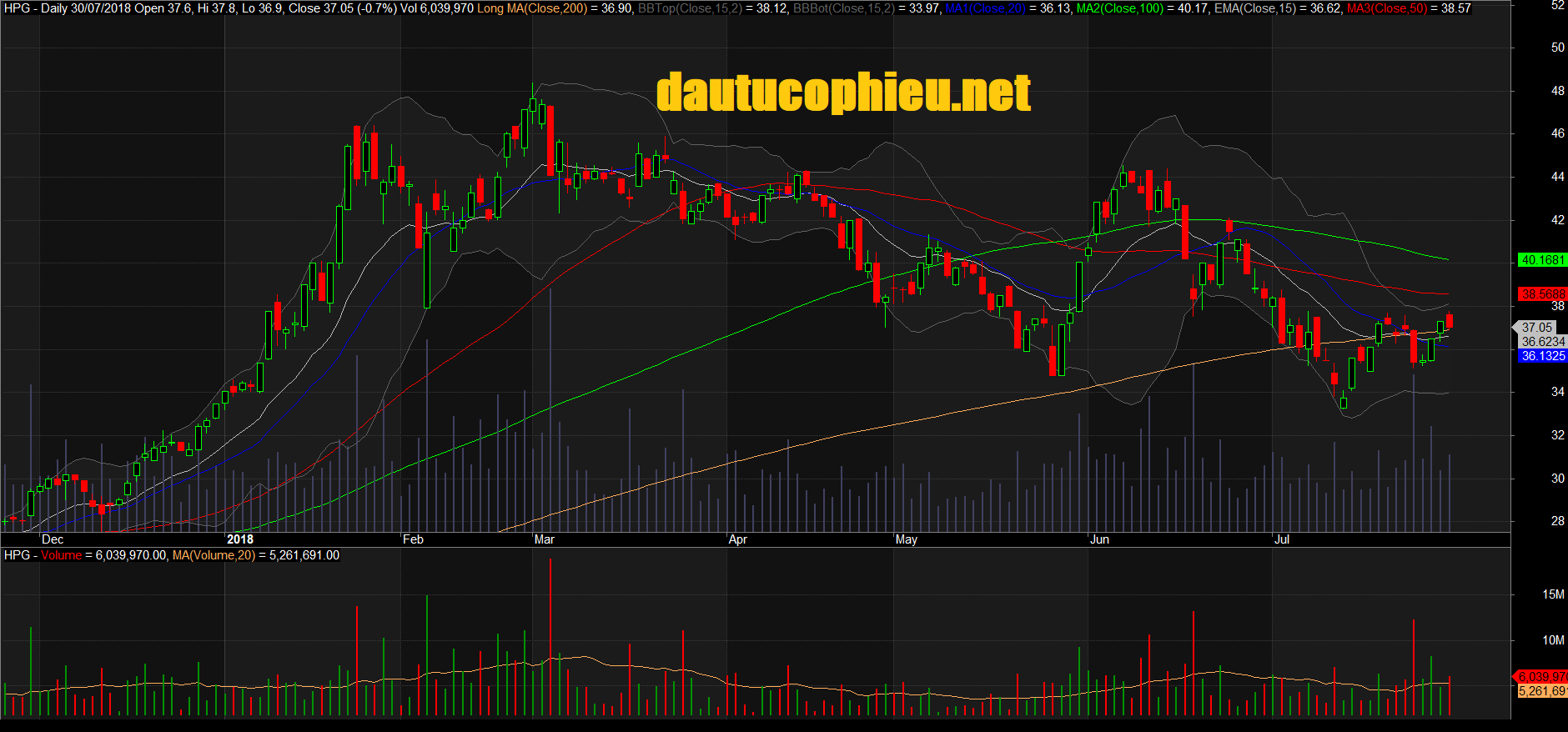Click the red 6,039,970 volume tag

(1541, 677)
